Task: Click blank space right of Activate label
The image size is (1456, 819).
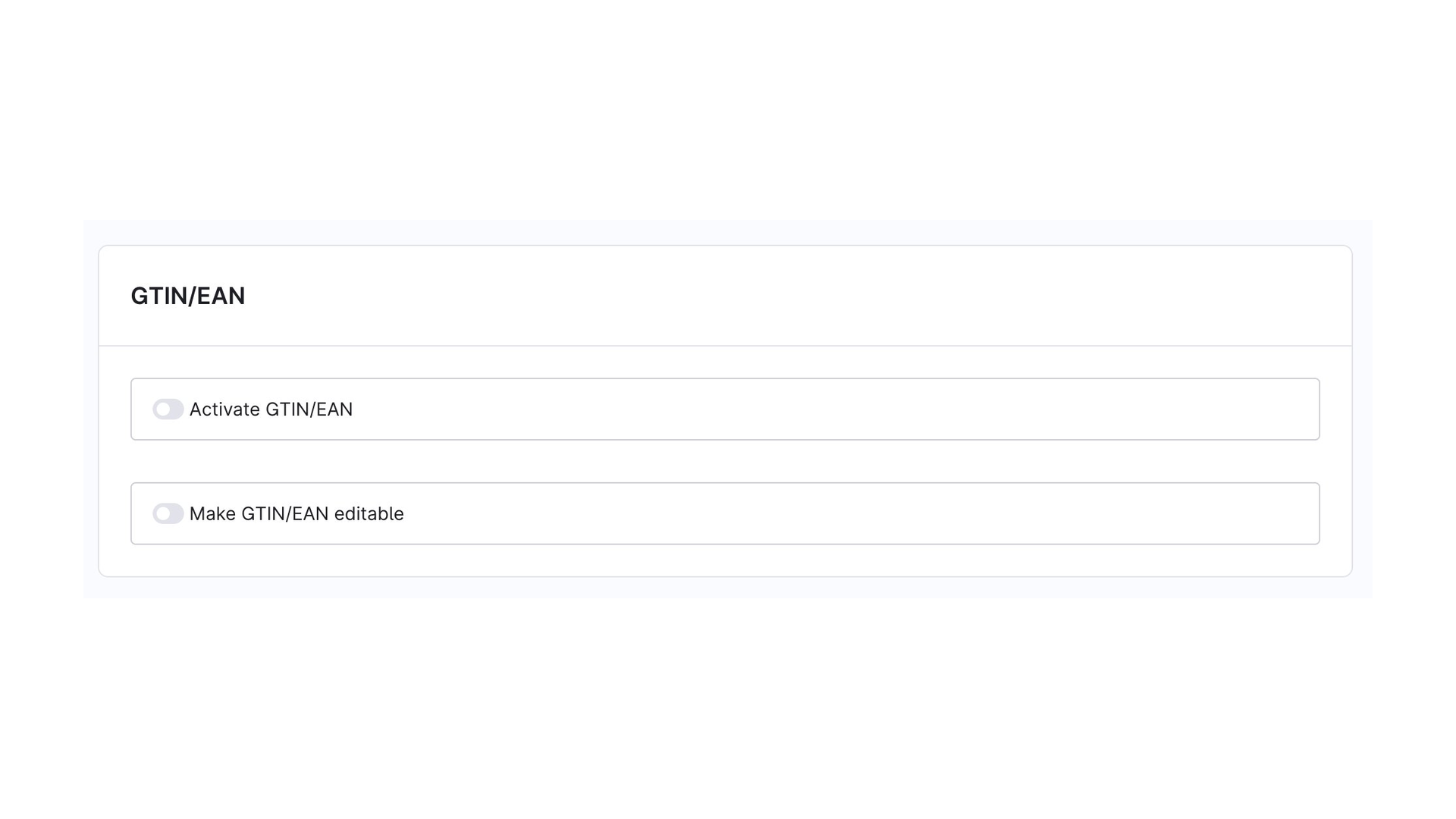Action: click(834, 409)
